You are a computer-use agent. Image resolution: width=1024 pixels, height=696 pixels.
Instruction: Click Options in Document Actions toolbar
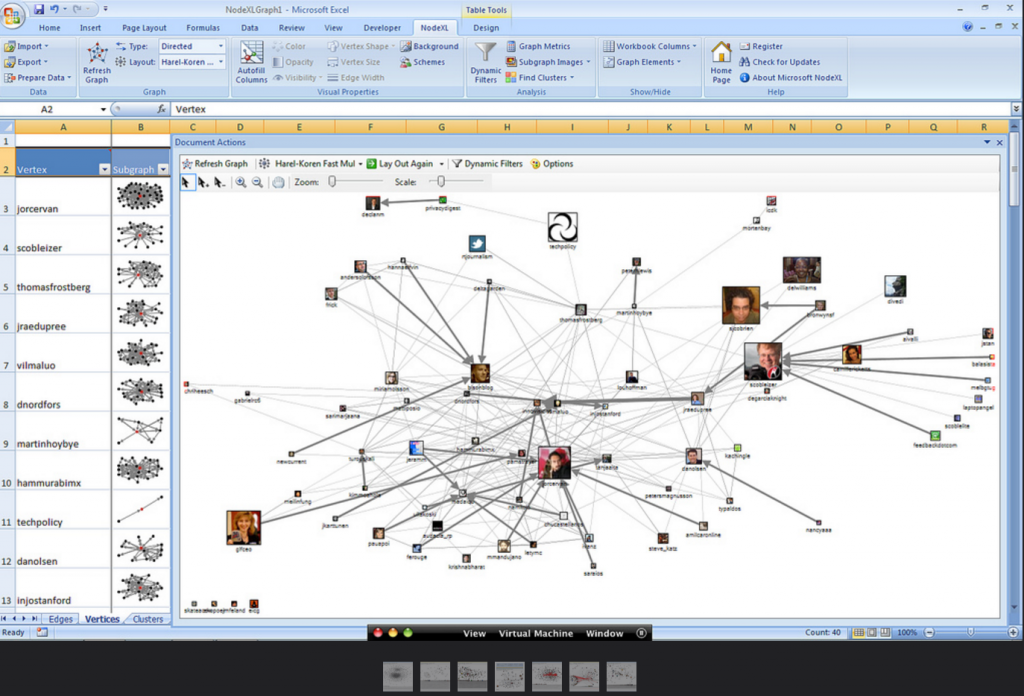[552, 164]
